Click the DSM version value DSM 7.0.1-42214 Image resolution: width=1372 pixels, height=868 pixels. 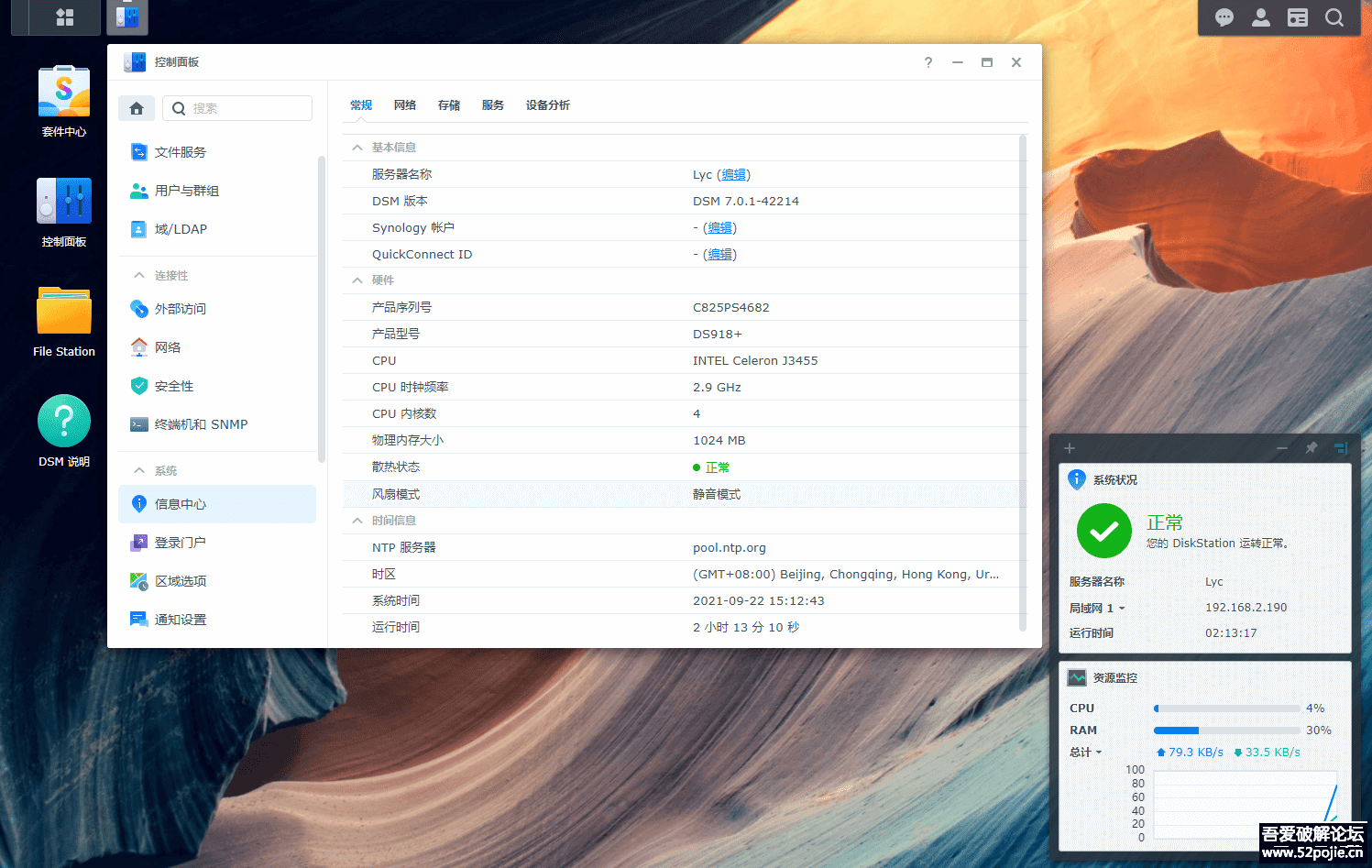pyautogui.click(x=746, y=202)
